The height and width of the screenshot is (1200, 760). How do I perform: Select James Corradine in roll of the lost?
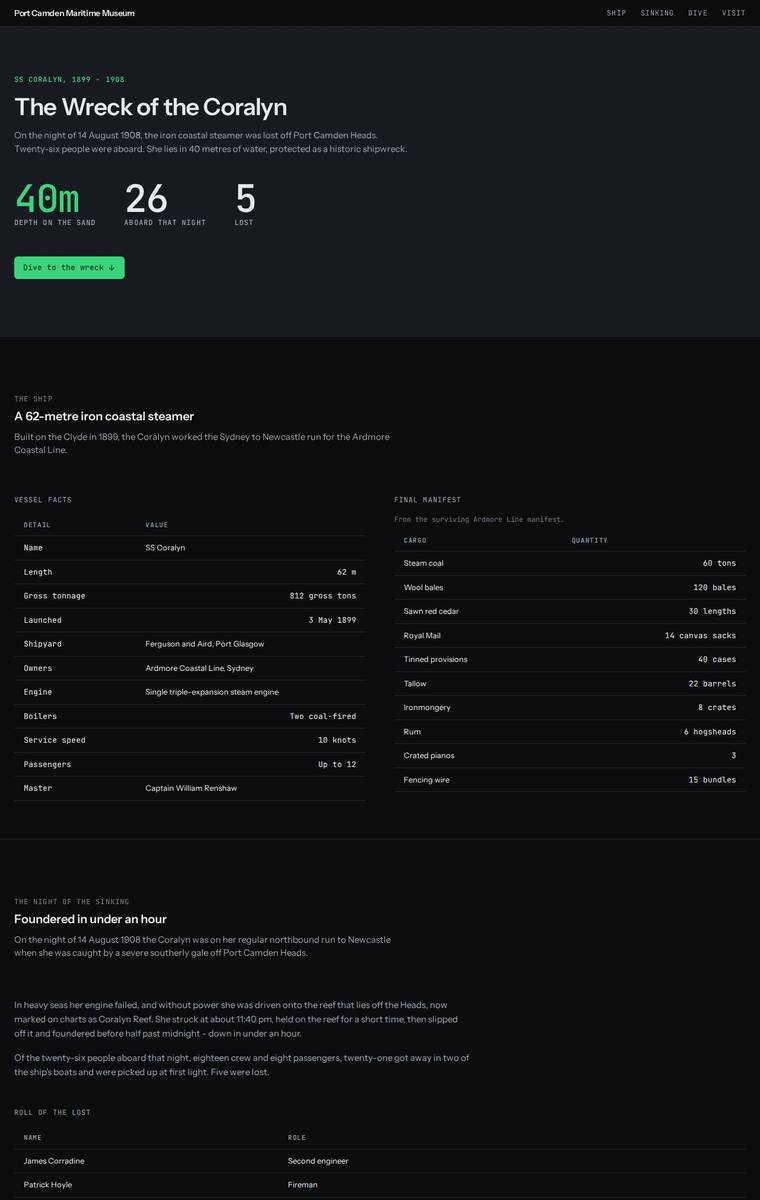pyautogui.click(x=380, y=1161)
